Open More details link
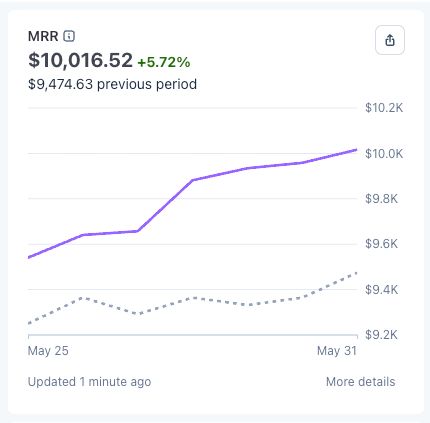430x423 pixels. (360, 382)
